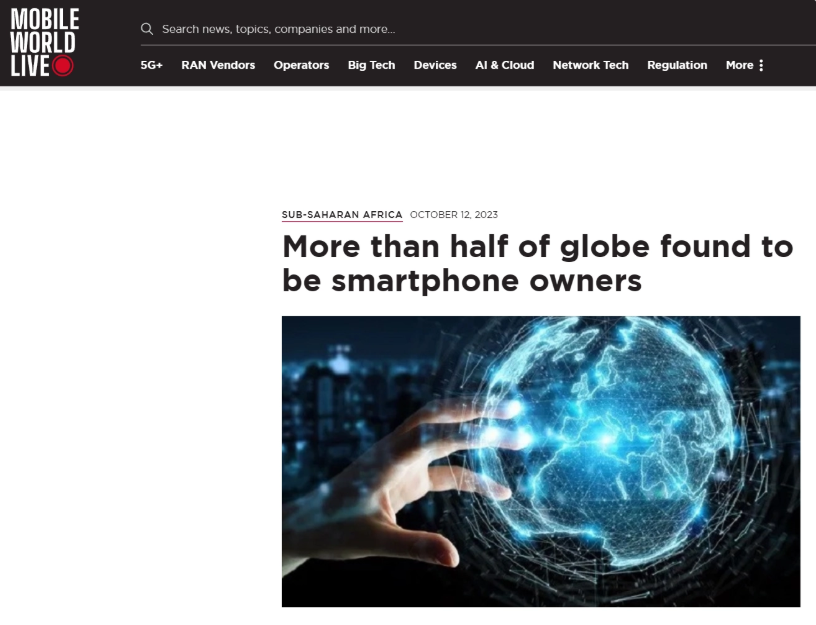Screen dimensions: 816x625
Task: Go to Network Tech section
Action: coord(591,65)
